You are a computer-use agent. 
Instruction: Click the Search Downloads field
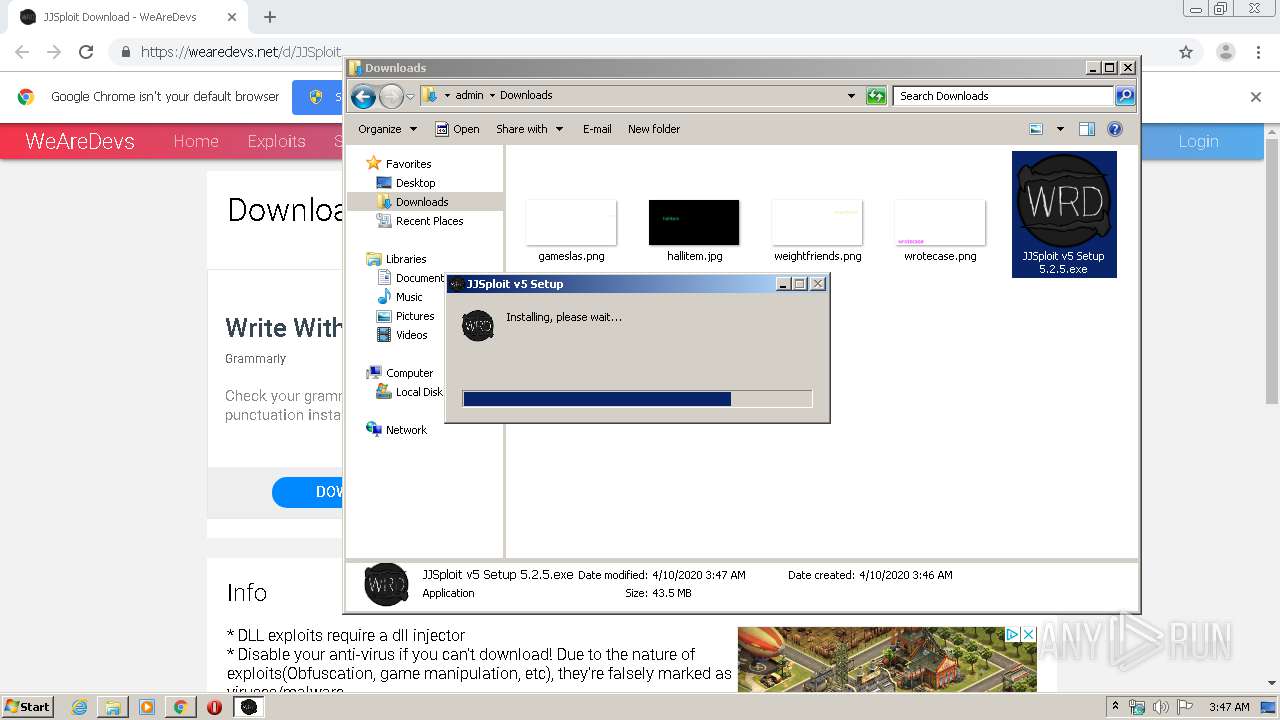(1003, 96)
